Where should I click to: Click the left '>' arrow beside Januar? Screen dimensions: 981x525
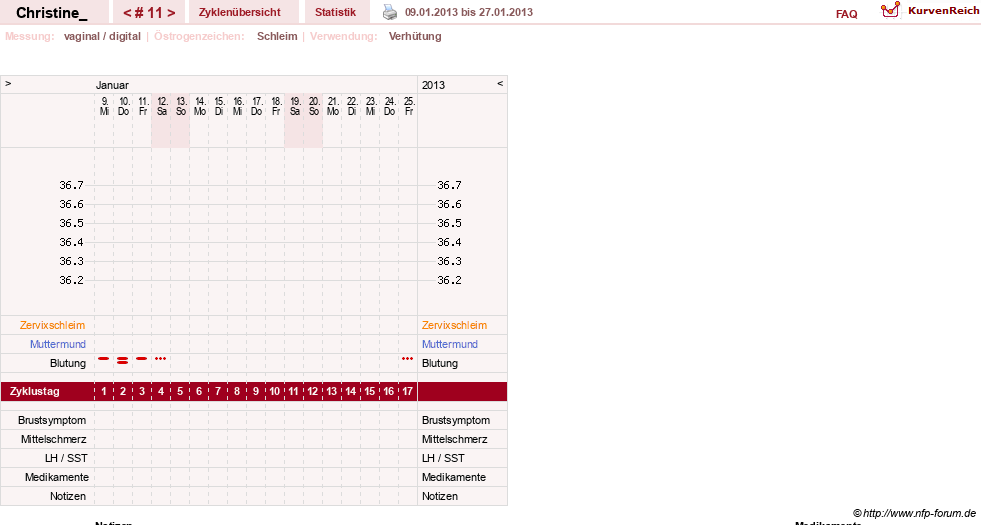point(8,83)
